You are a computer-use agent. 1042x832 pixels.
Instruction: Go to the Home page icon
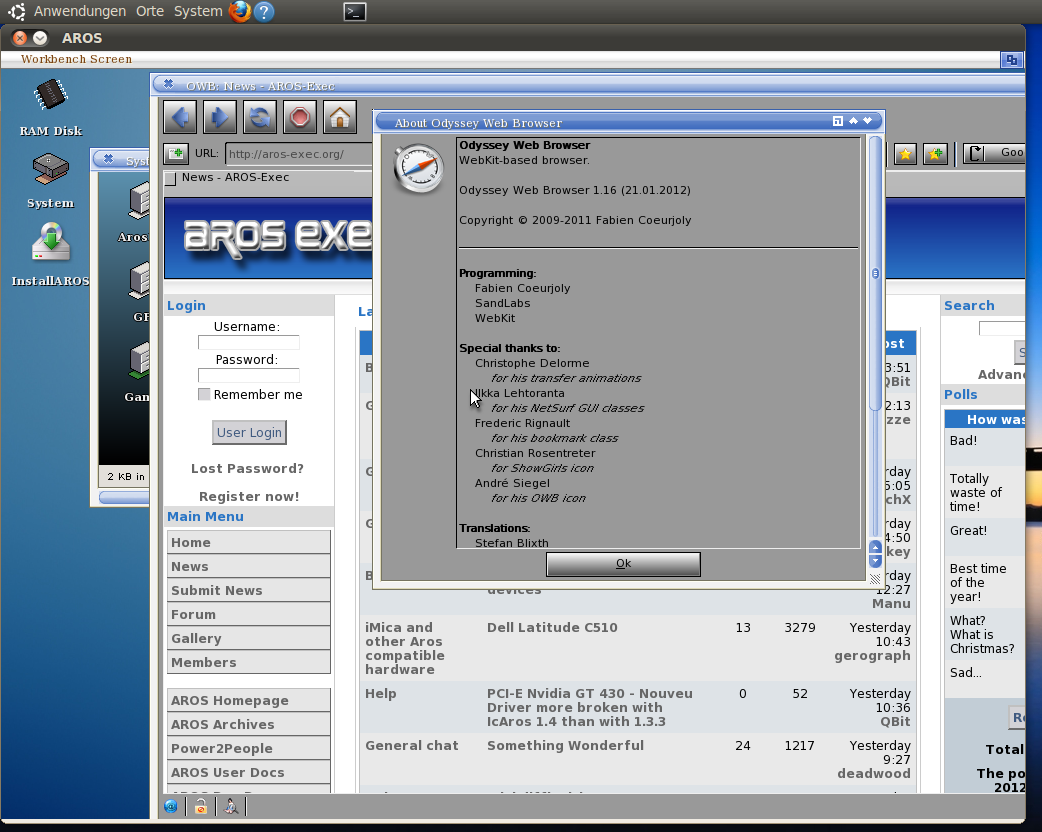tap(340, 117)
